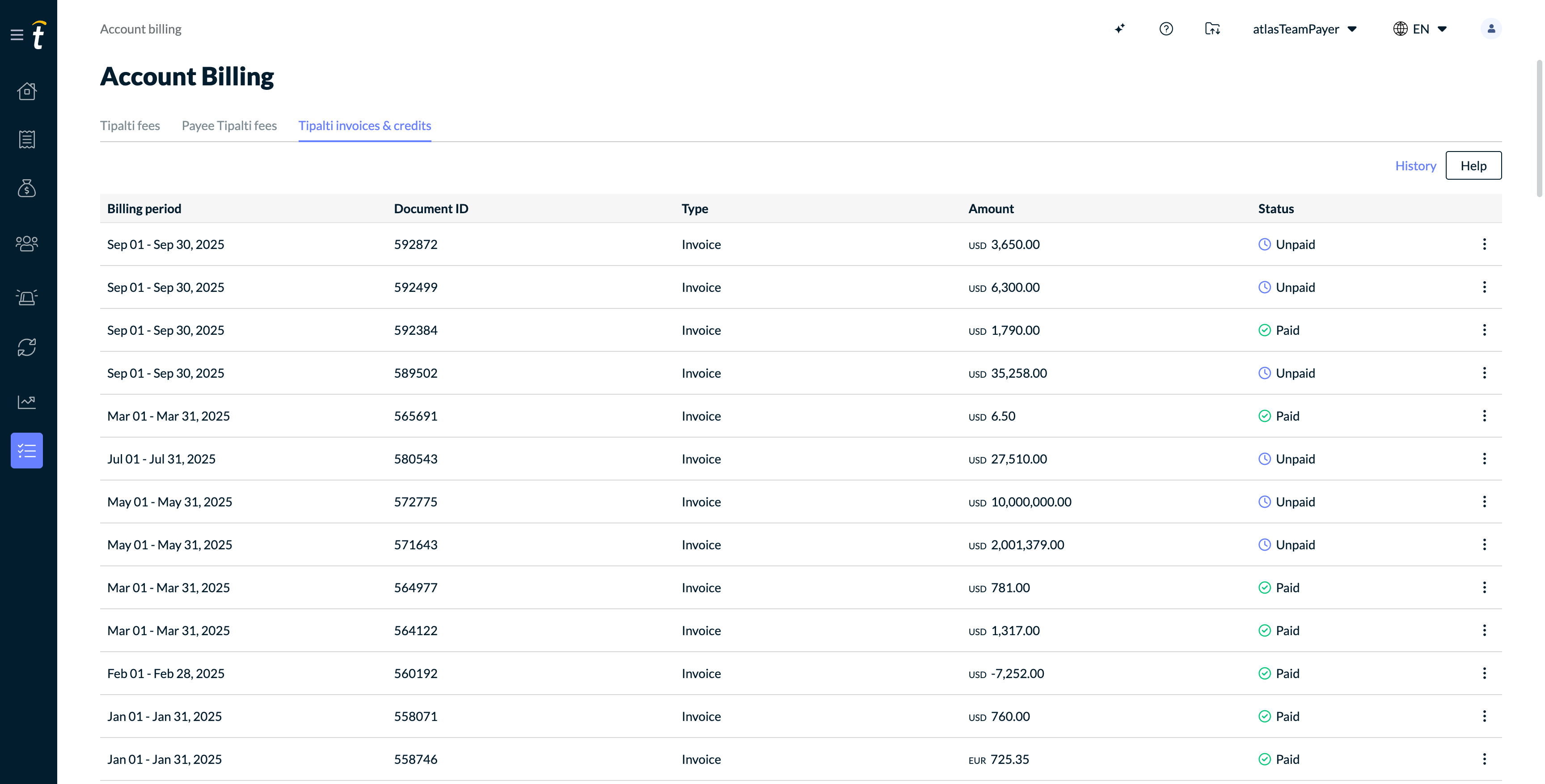Click the page vertical scrollbar

tap(1540, 128)
